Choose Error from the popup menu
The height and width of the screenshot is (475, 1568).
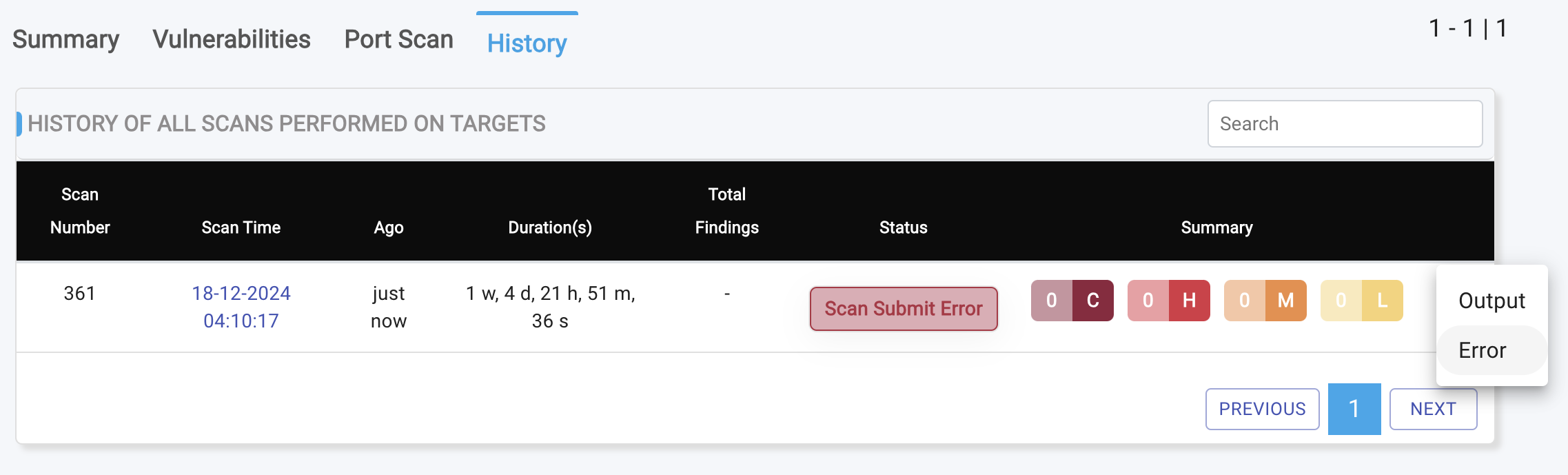(1483, 350)
